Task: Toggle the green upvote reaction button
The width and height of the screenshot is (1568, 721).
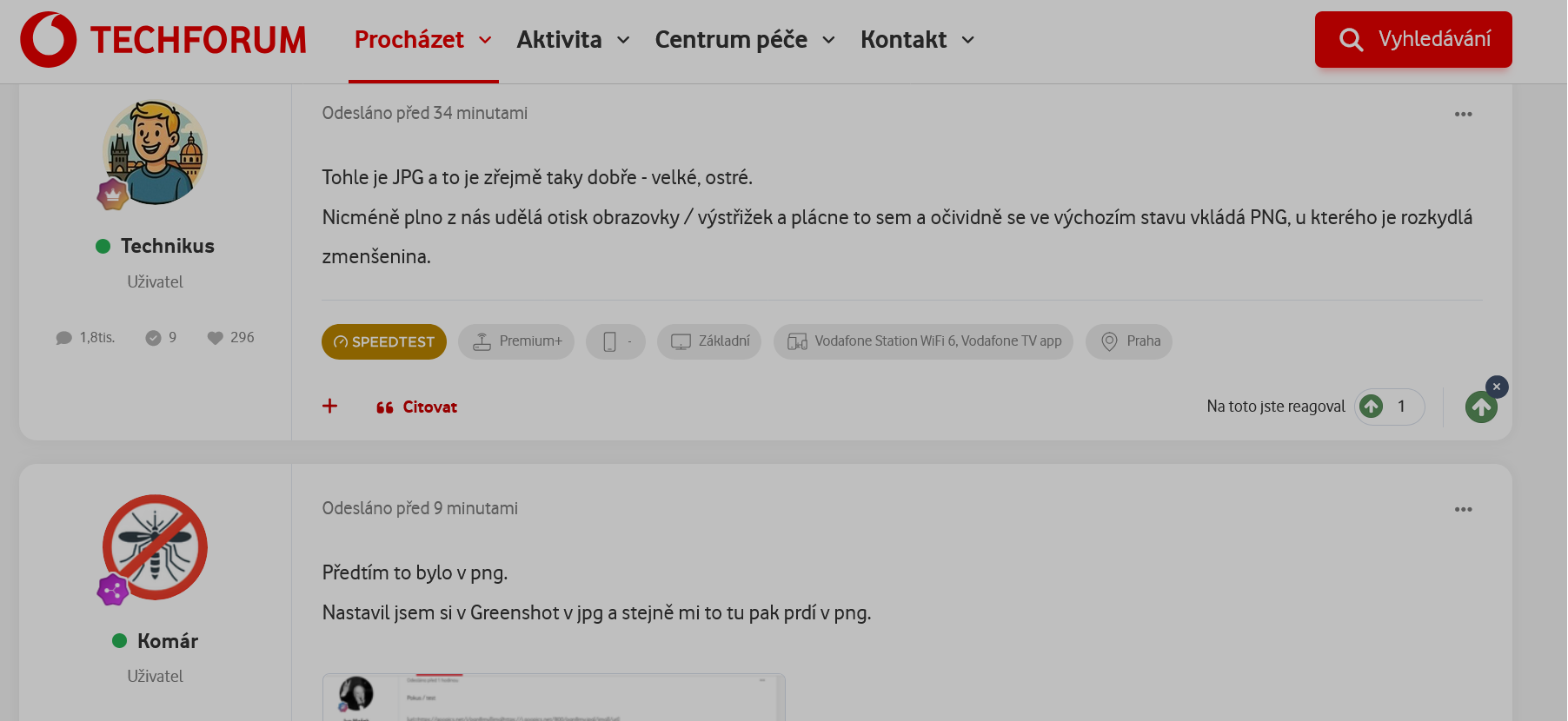Action: coord(1480,407)
